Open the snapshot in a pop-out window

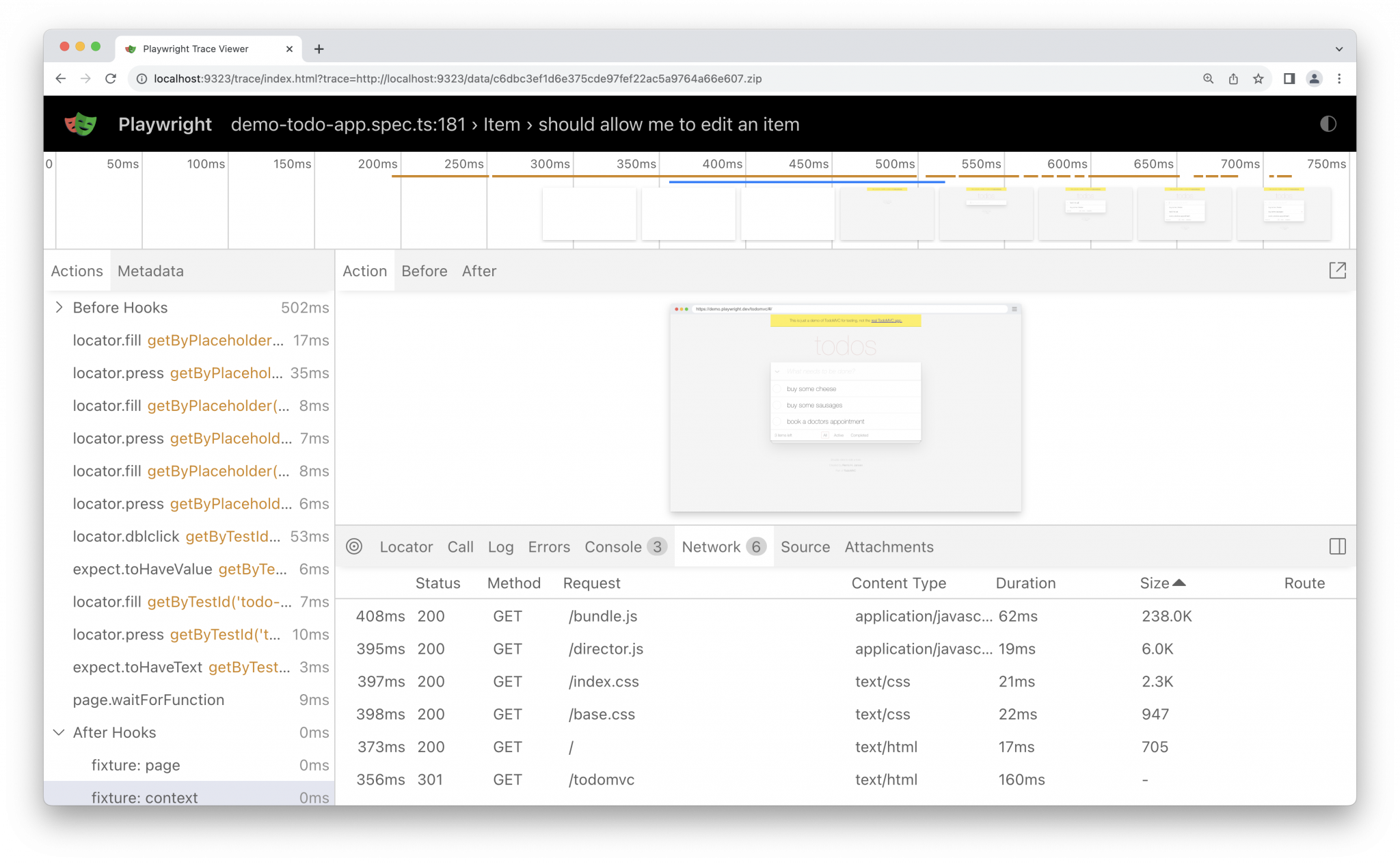(x=1338, y=271)
